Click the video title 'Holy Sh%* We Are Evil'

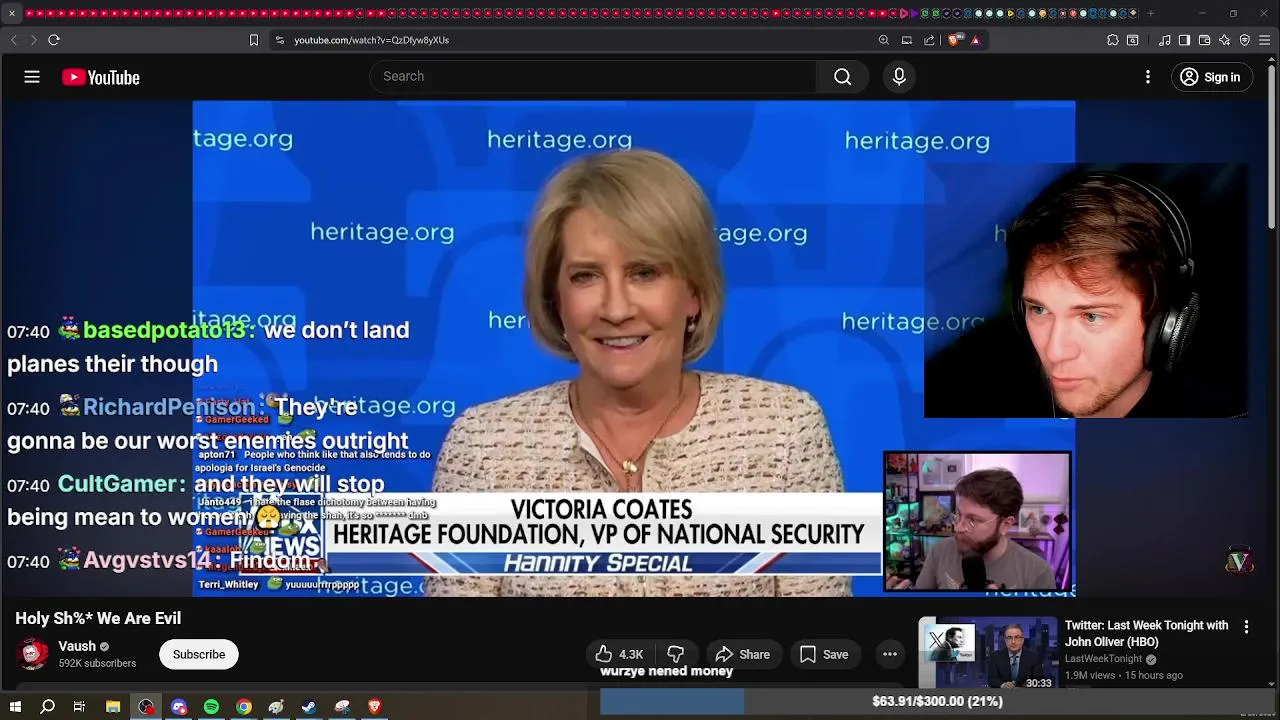click(98, 618)
